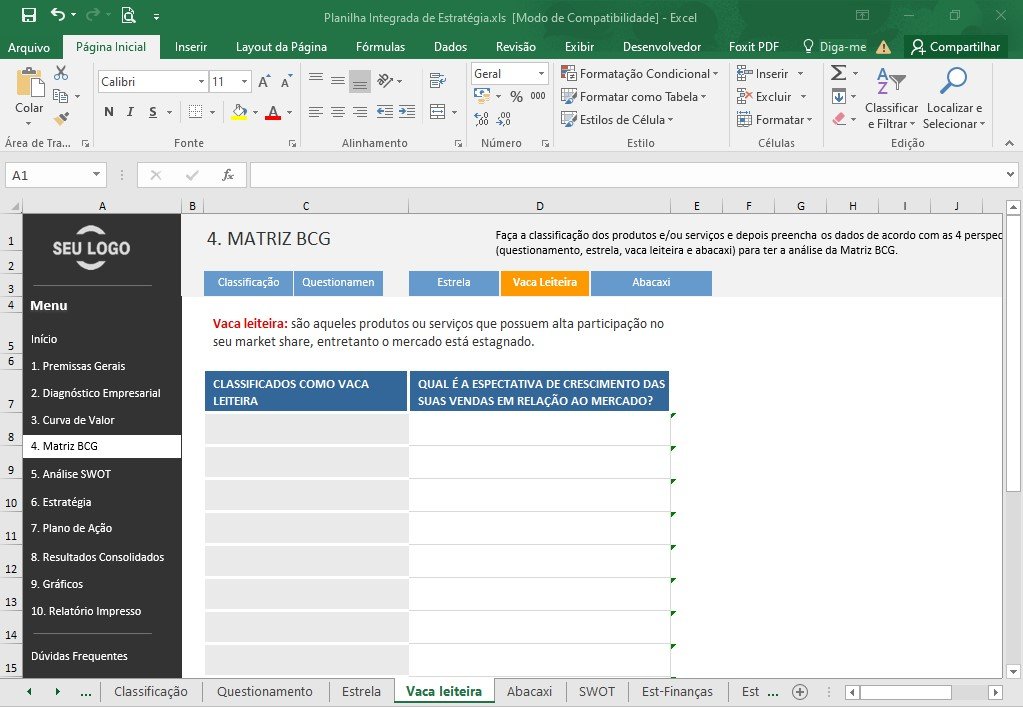The width and height of the screenshot is (1023, 707).
Task: Open the Fórmulas ribbon tab
Action: [x=380, y=47]
